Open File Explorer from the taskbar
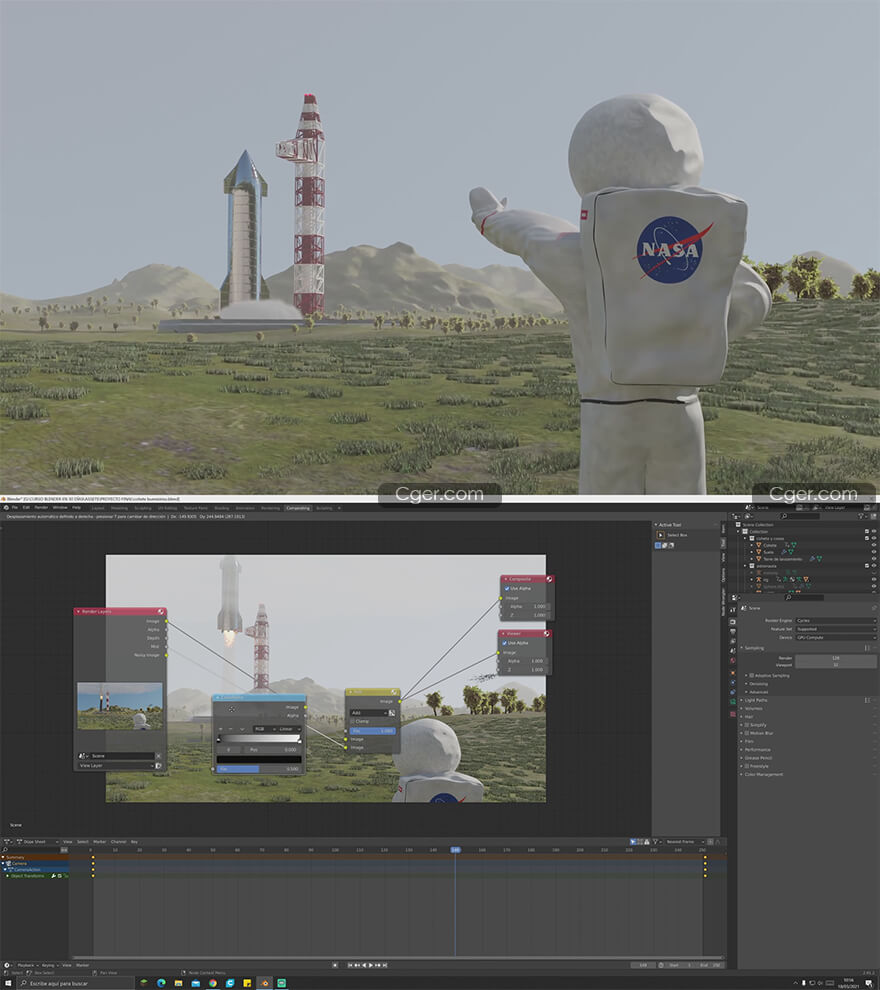 pyautogui.click(x=179, y=983)
